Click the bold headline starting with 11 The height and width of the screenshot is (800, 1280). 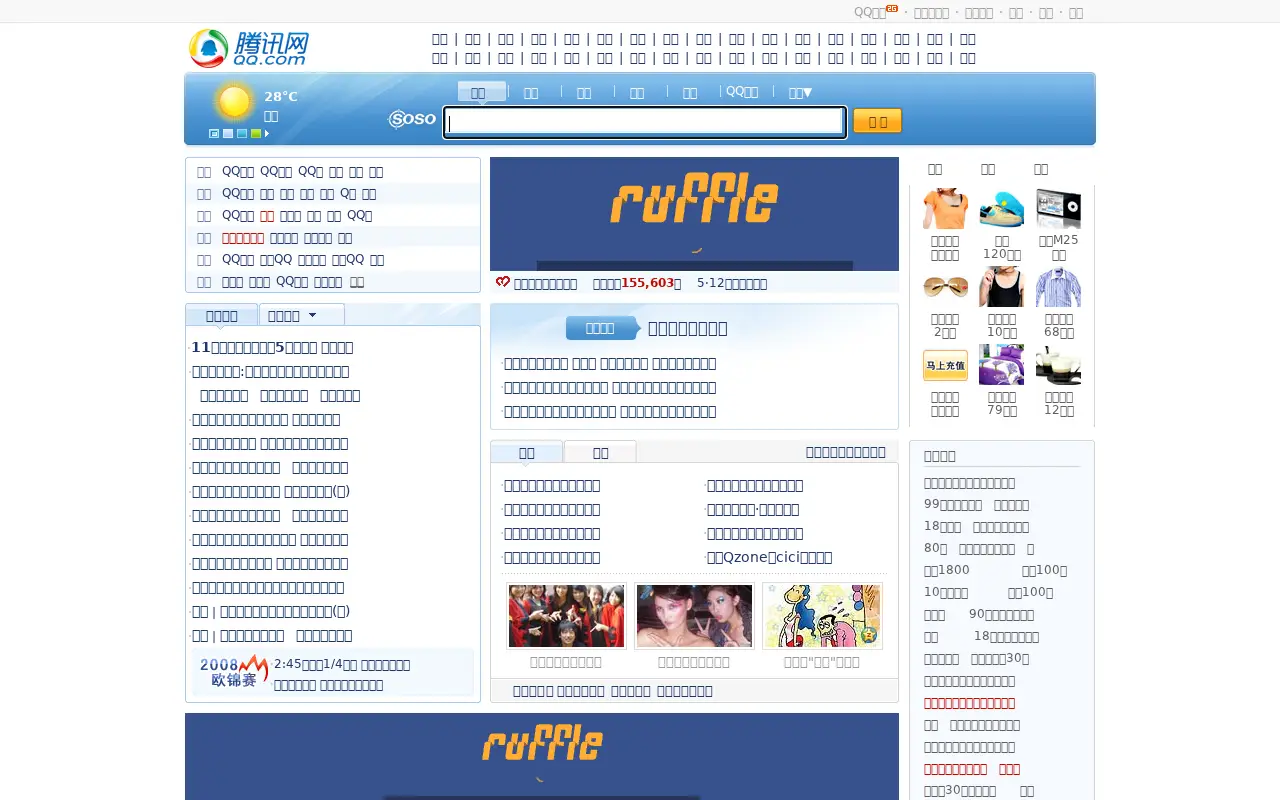tap(272, 347)
